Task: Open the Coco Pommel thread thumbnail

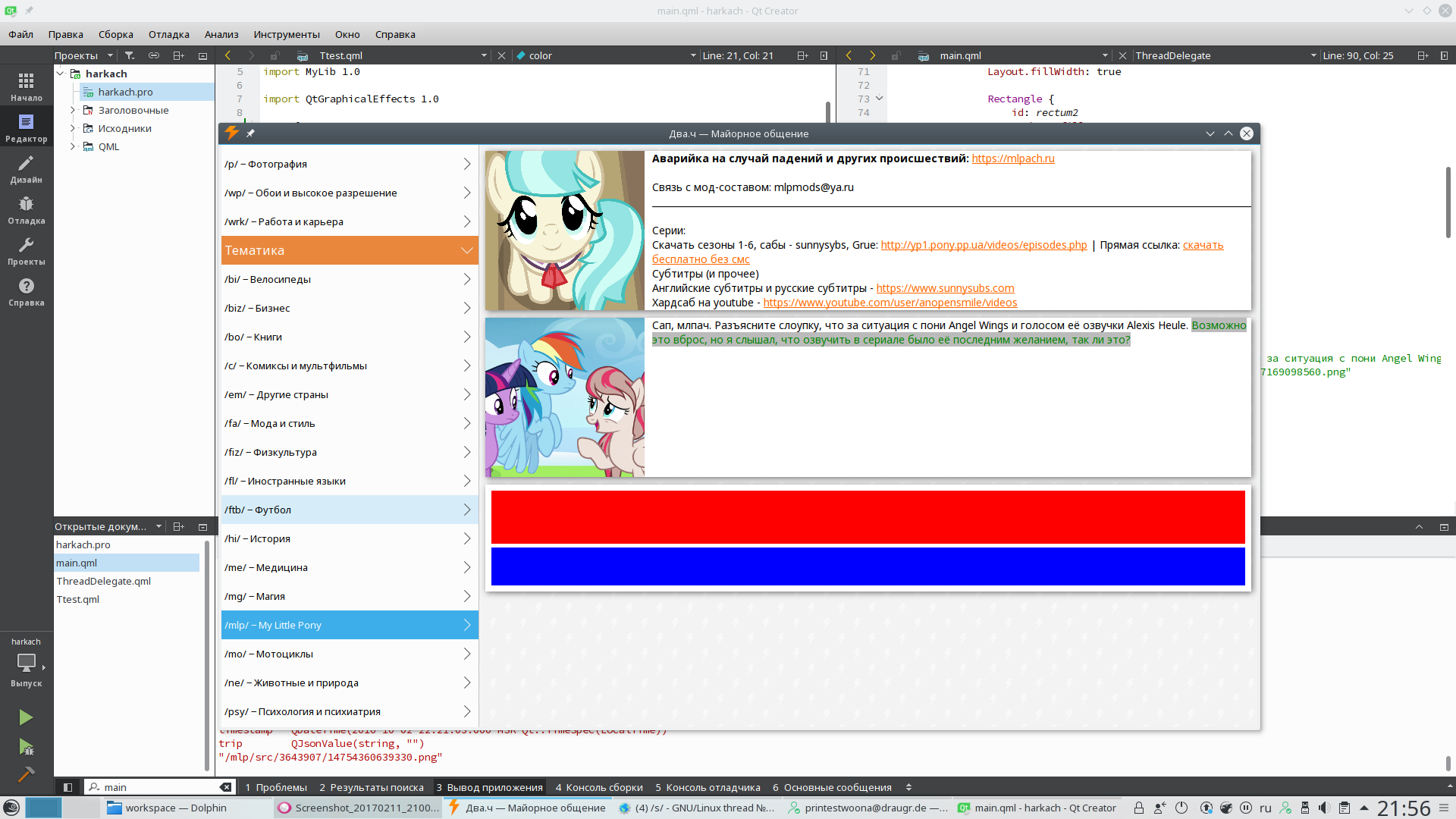Action: tap(565, 231)
